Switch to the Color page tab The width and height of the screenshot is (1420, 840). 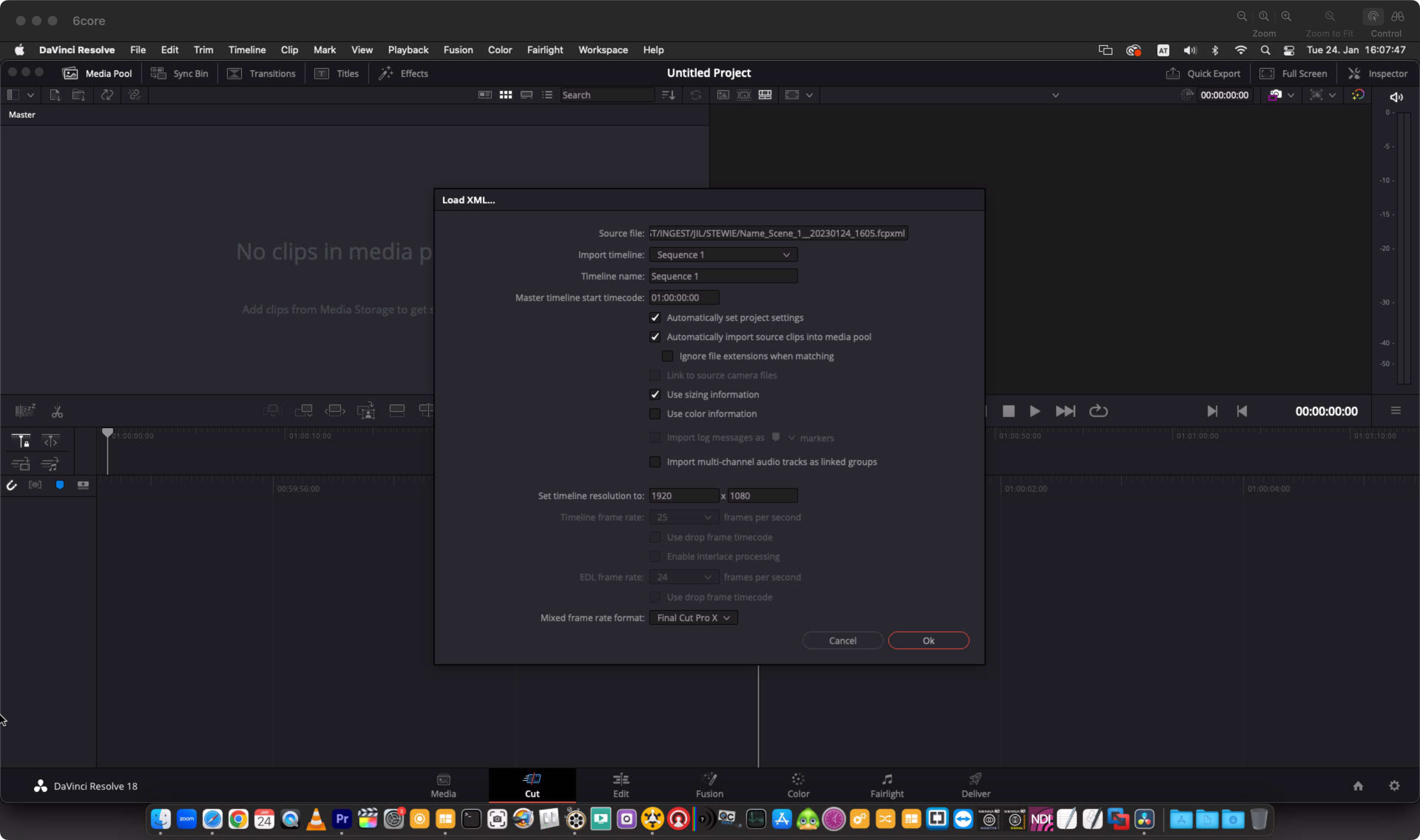pos(798,785)
